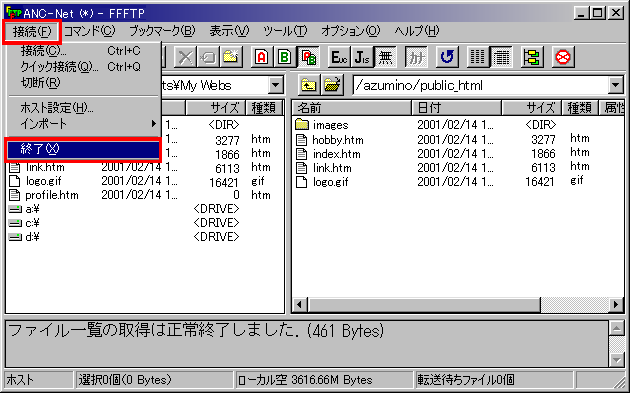Click the c:¥ drive icon

pyautogui.click(x=15, y=223)
